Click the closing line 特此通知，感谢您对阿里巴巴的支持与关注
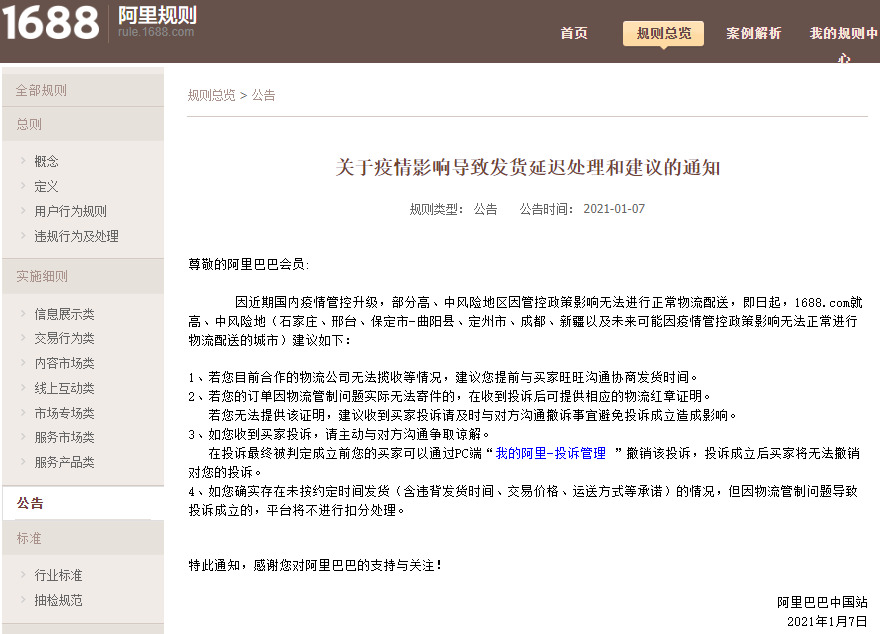The image size is (880, 634). tap(315, 566)
